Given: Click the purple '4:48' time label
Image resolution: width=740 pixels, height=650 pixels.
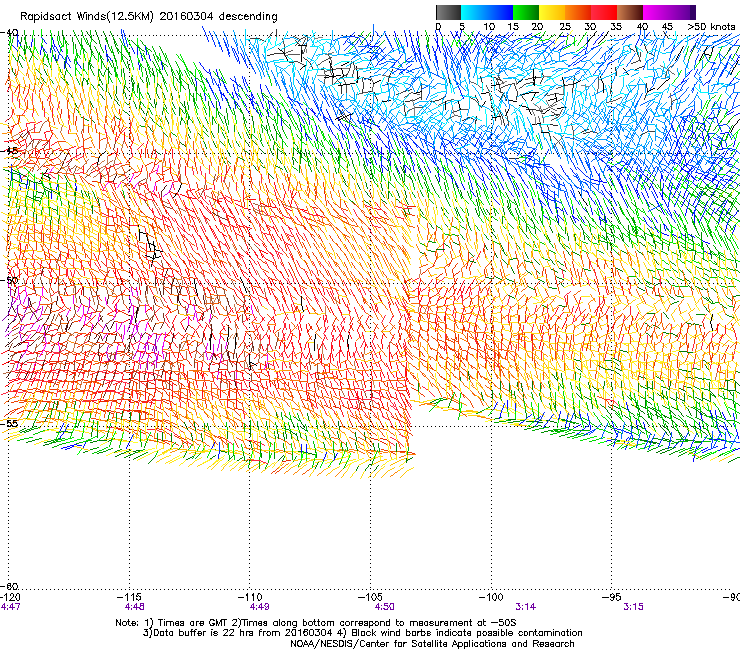Looking at the screenshot, I should (x=135, y=607).
